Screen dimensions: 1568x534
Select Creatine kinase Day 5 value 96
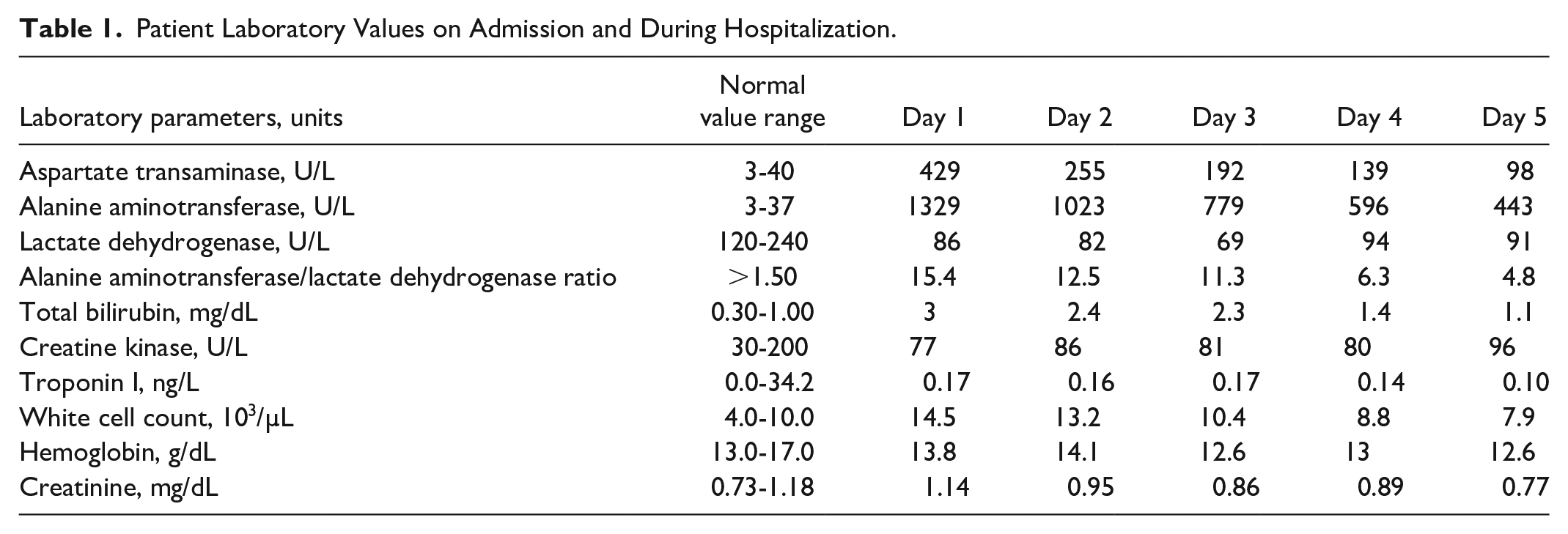[x=1502, y=347]
